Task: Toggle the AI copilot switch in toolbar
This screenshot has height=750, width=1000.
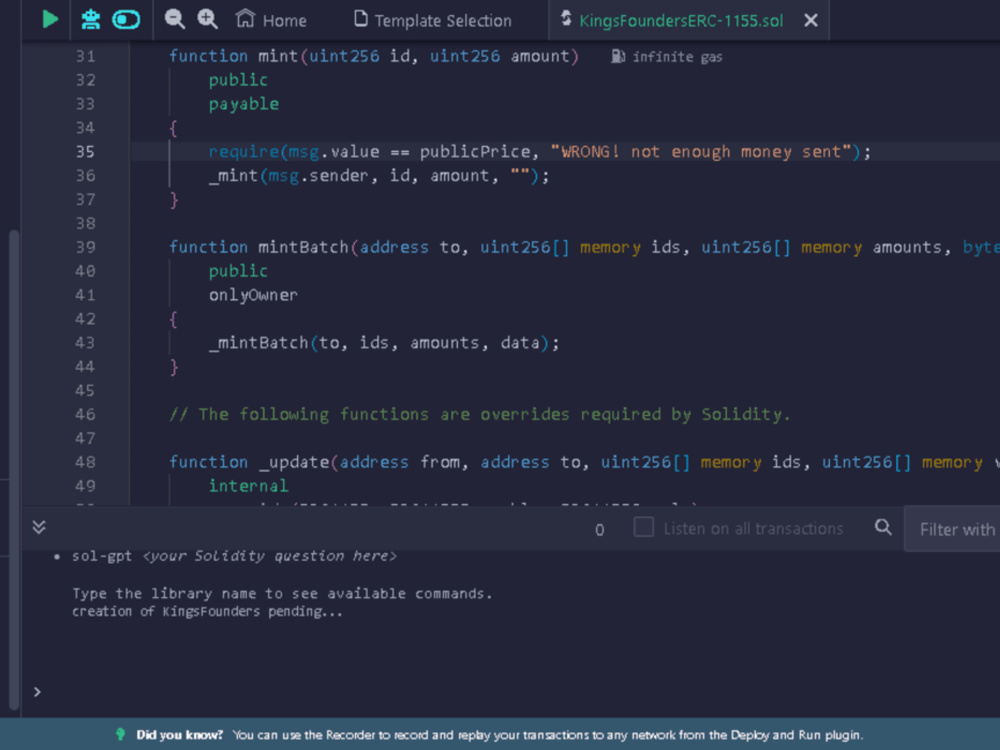Action: click(126, 20)
